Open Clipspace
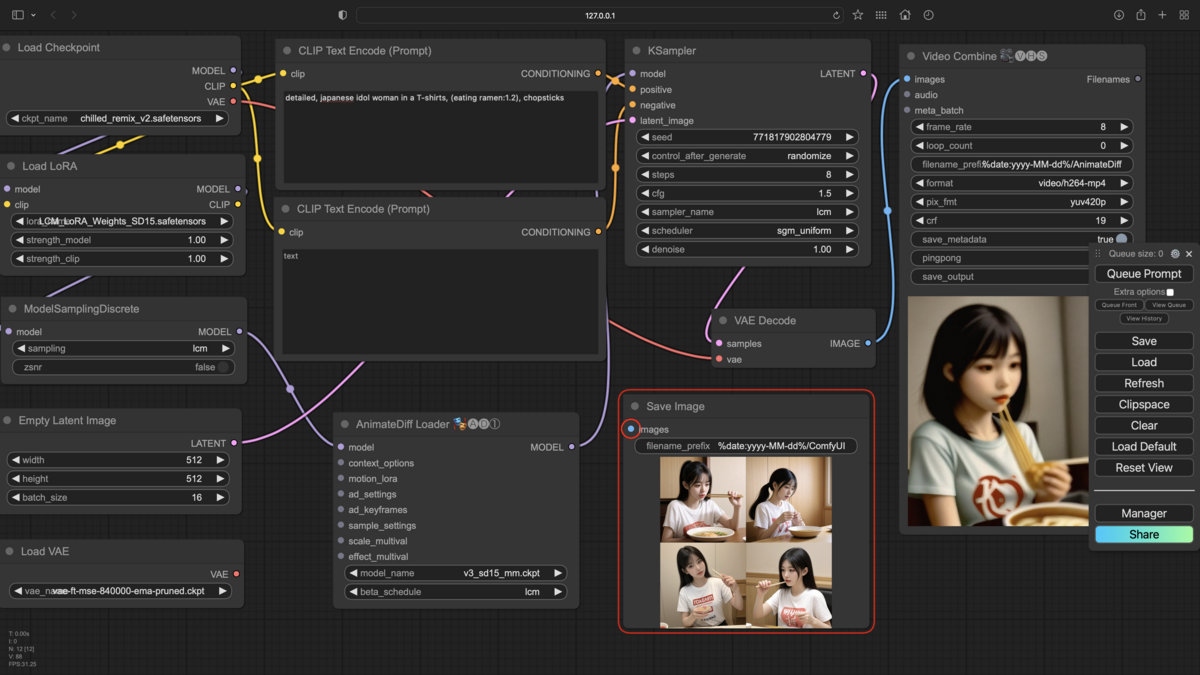1200x675 pixels. click(1144, 404)
